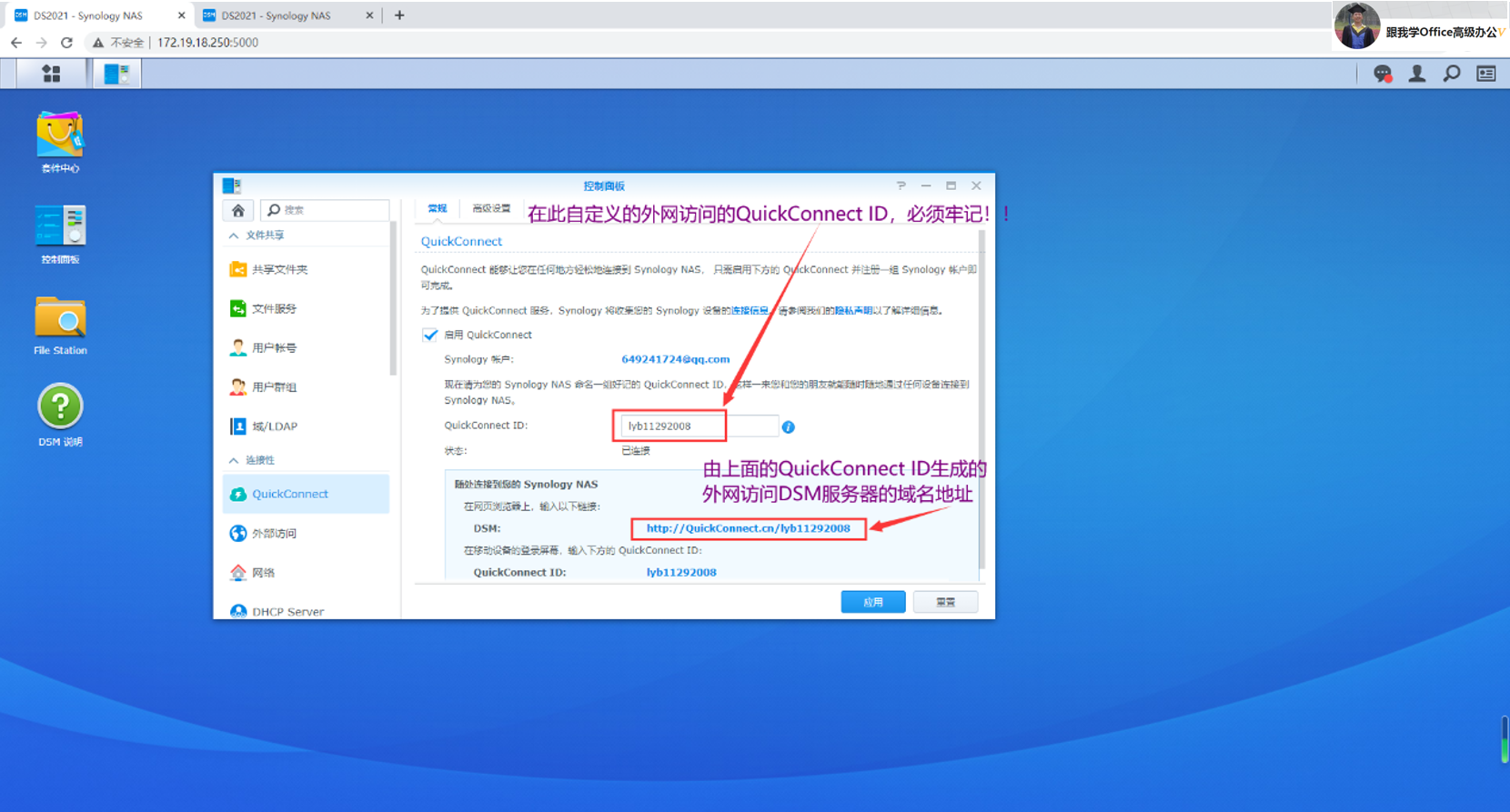
Task: Toggle the Enable QuickConnect checkbox
Action: 430,335
